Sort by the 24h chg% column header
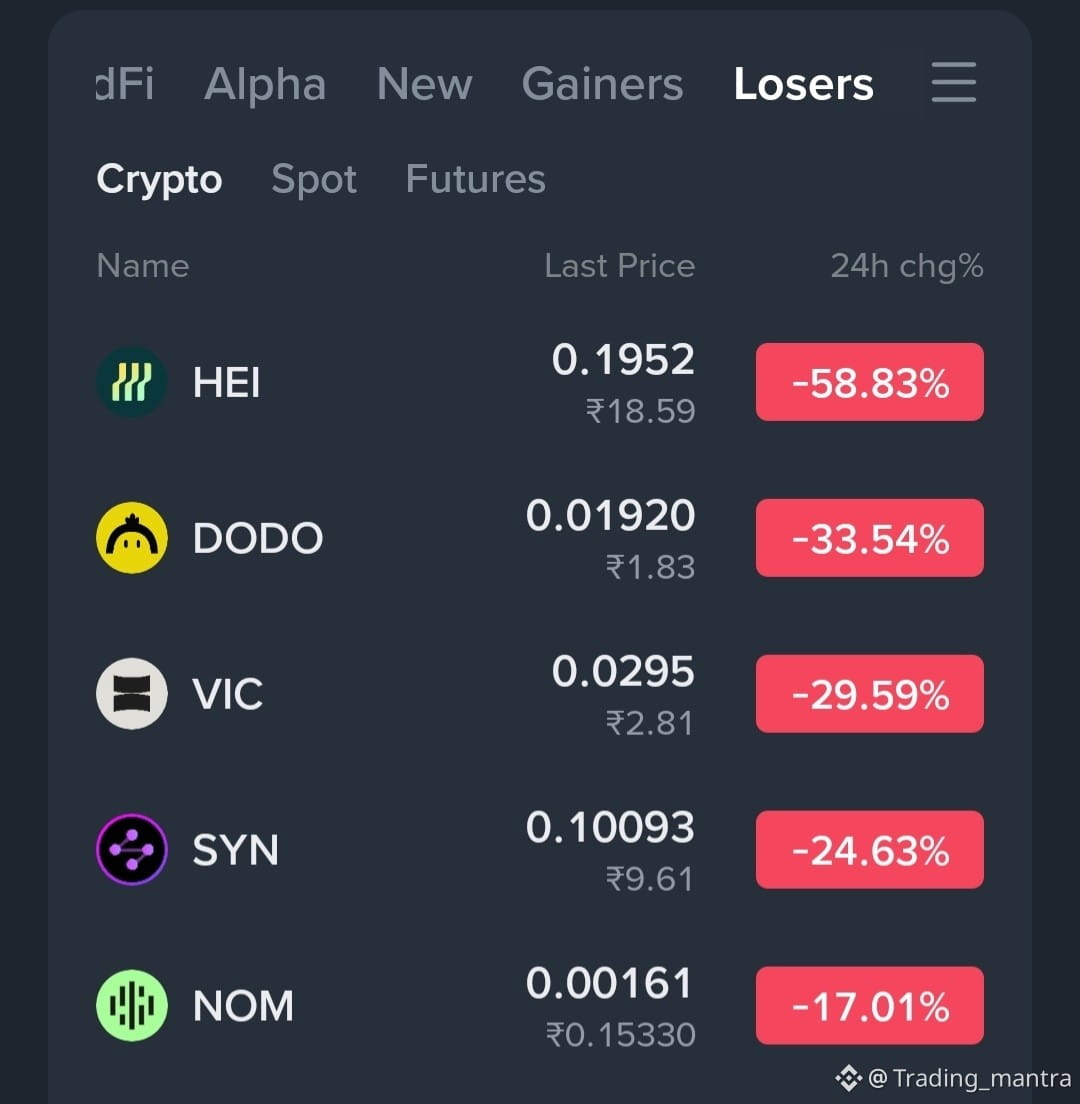1080x1104 pixels. click(x=907, y=267)
